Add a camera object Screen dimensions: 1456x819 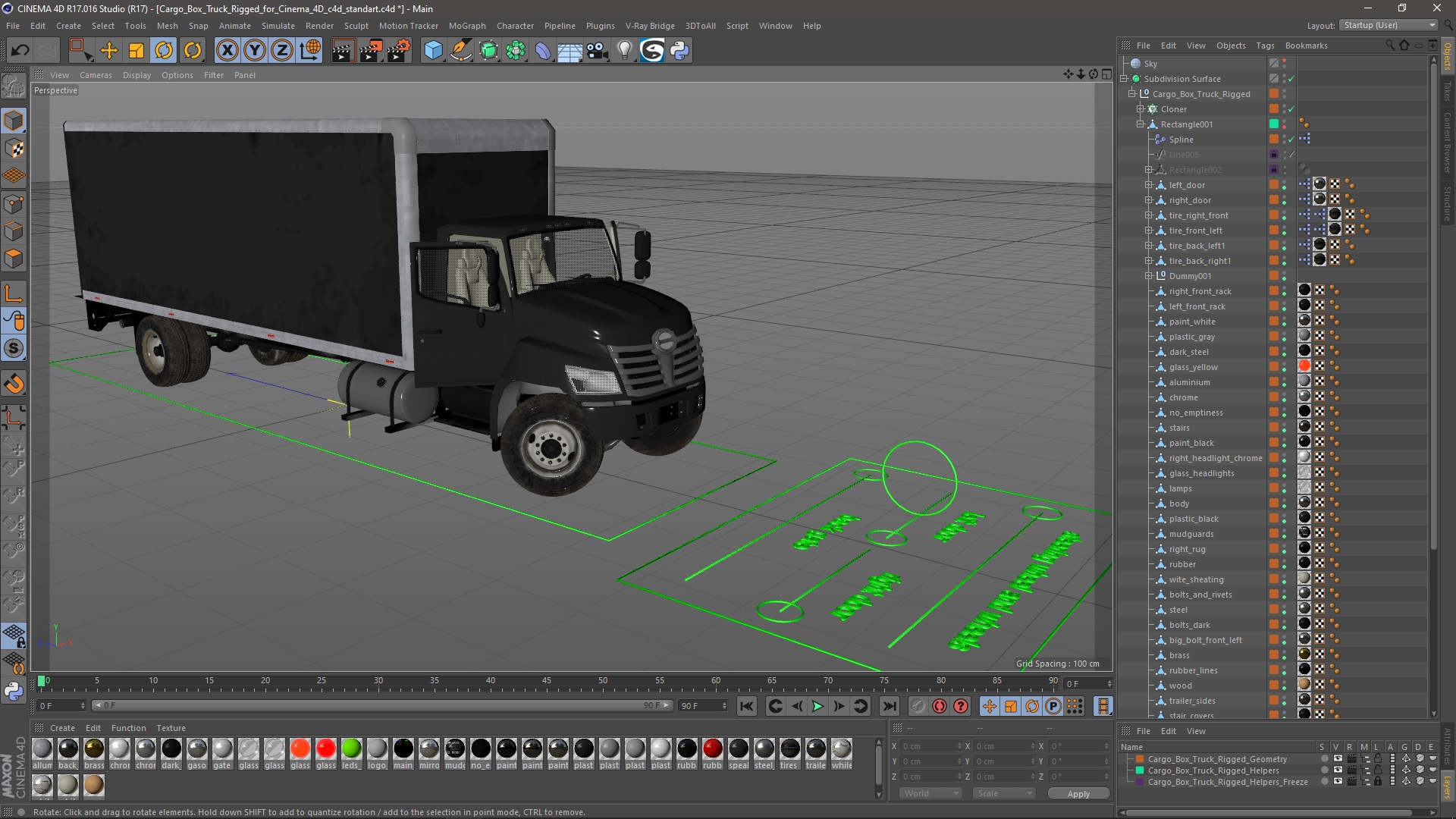coord(598,51)
